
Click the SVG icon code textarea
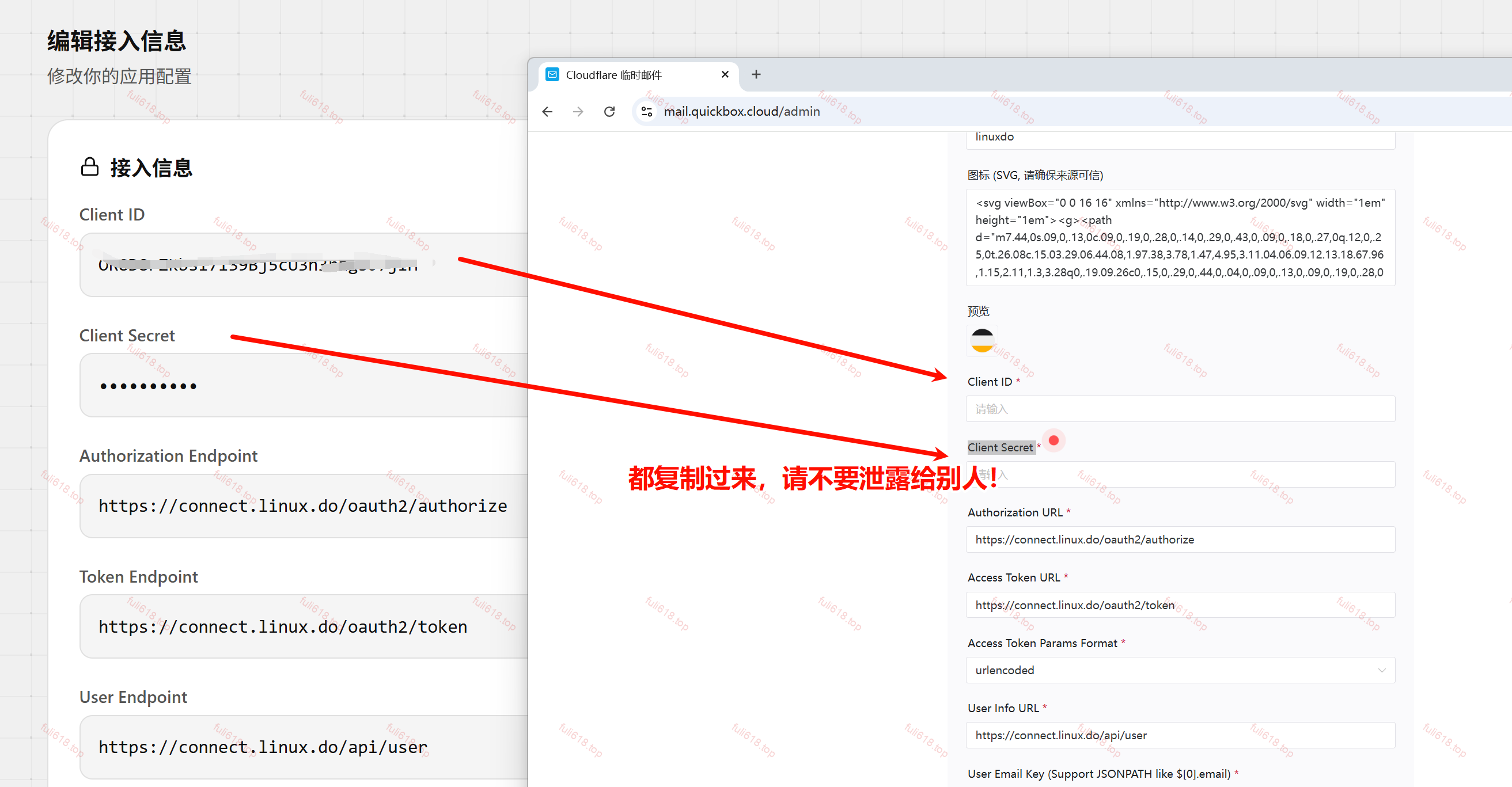pyautogui.click(x=1180, y=237)
